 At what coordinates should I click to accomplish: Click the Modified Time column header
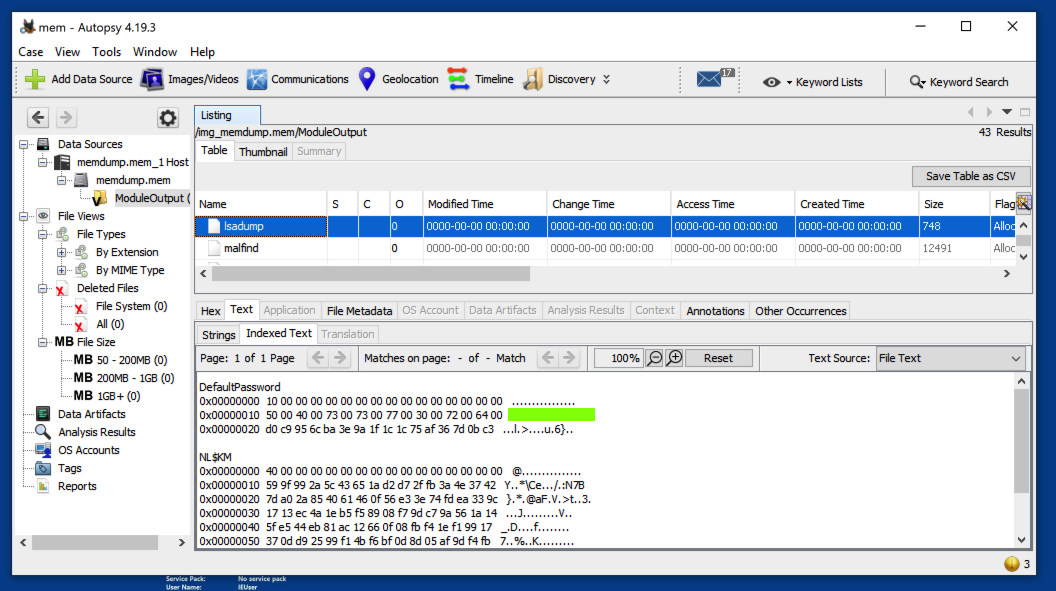point(484,204)
